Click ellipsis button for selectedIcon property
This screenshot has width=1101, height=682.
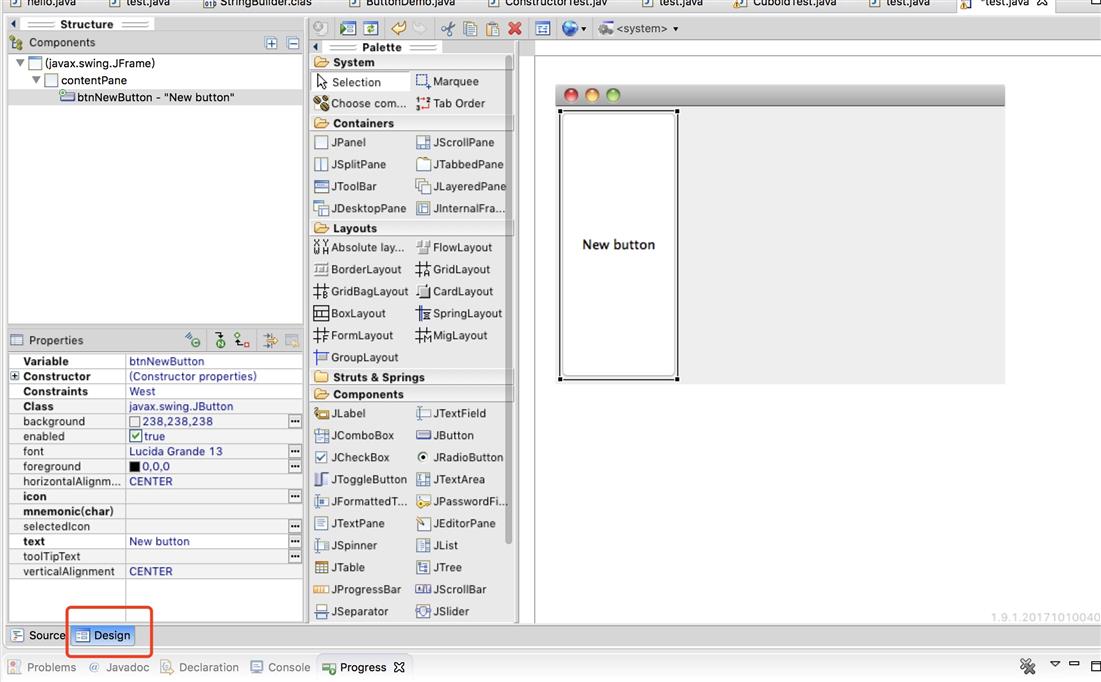click(x=295, y=526)
